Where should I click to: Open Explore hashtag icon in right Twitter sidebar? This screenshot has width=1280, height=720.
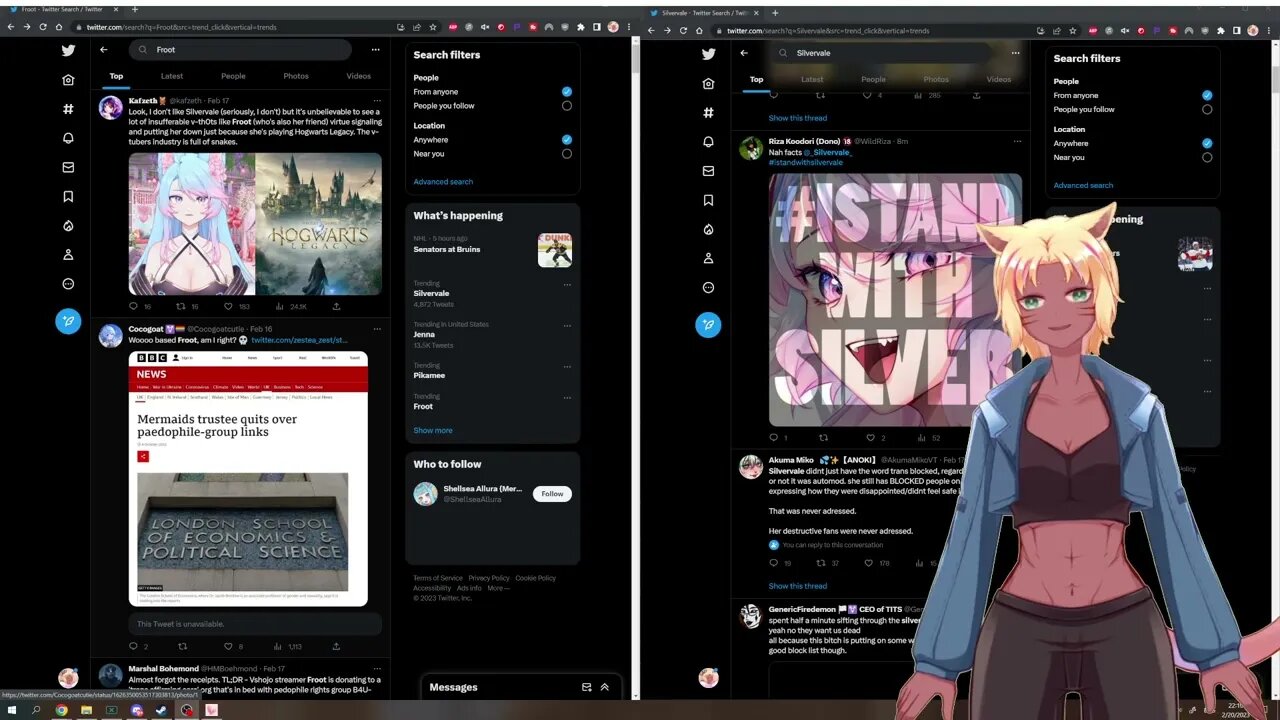point(708,112)
